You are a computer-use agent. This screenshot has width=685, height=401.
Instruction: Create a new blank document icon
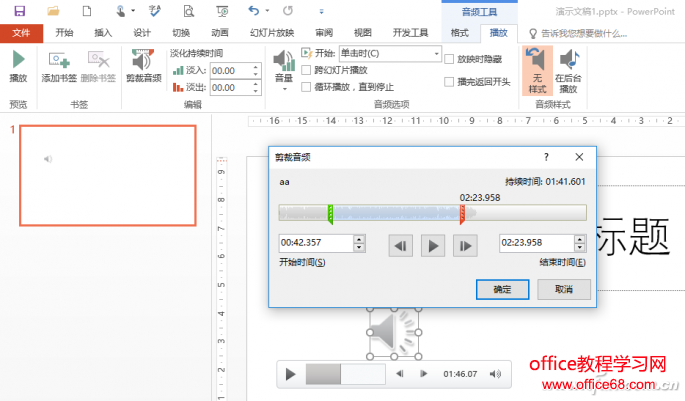(x=87, y=11)
